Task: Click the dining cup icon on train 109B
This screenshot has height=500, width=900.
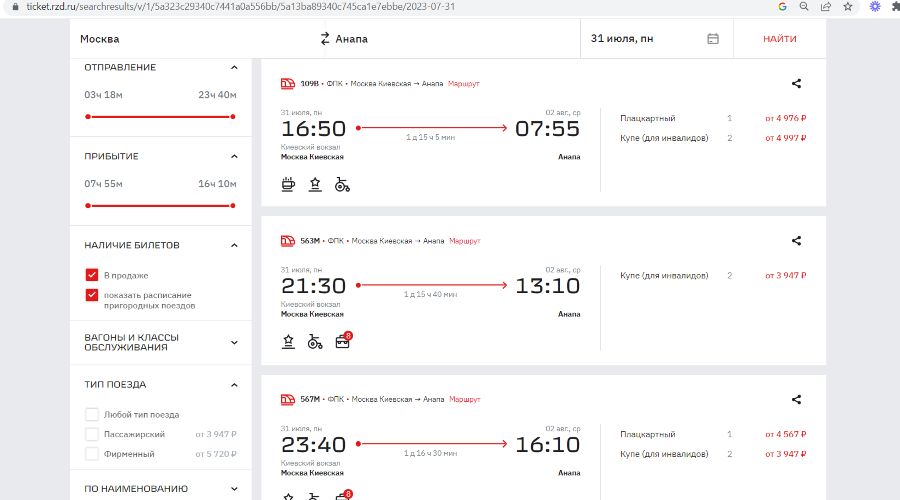Action: [289, 184]
